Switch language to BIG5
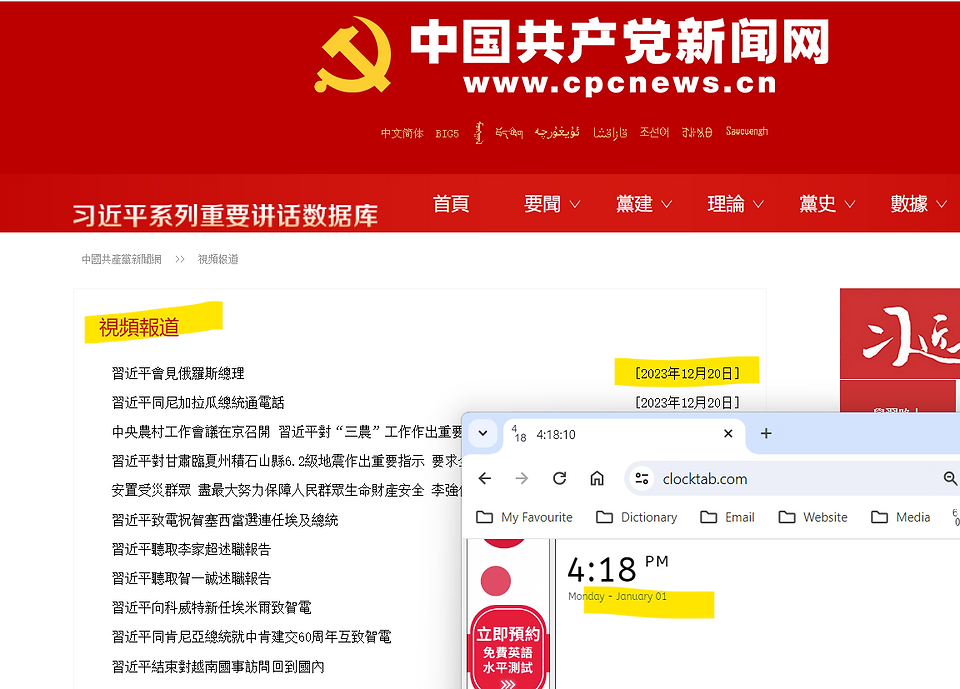The height and width of the screenshot is (689, 960). pyautogui.click(x=447, y=134)
